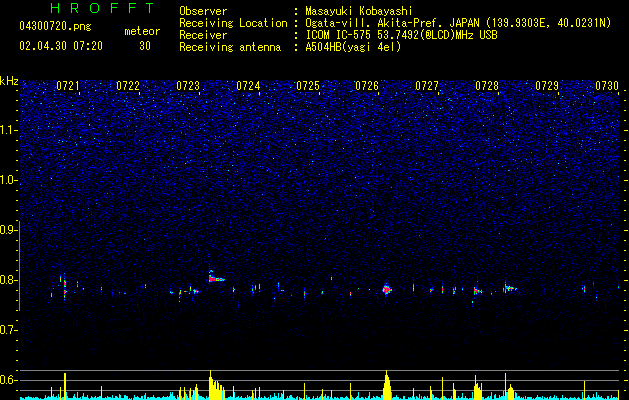This screenshot has width=629, height=400.
Task: Click the meteor count value 30
Action: pos(145,46)
